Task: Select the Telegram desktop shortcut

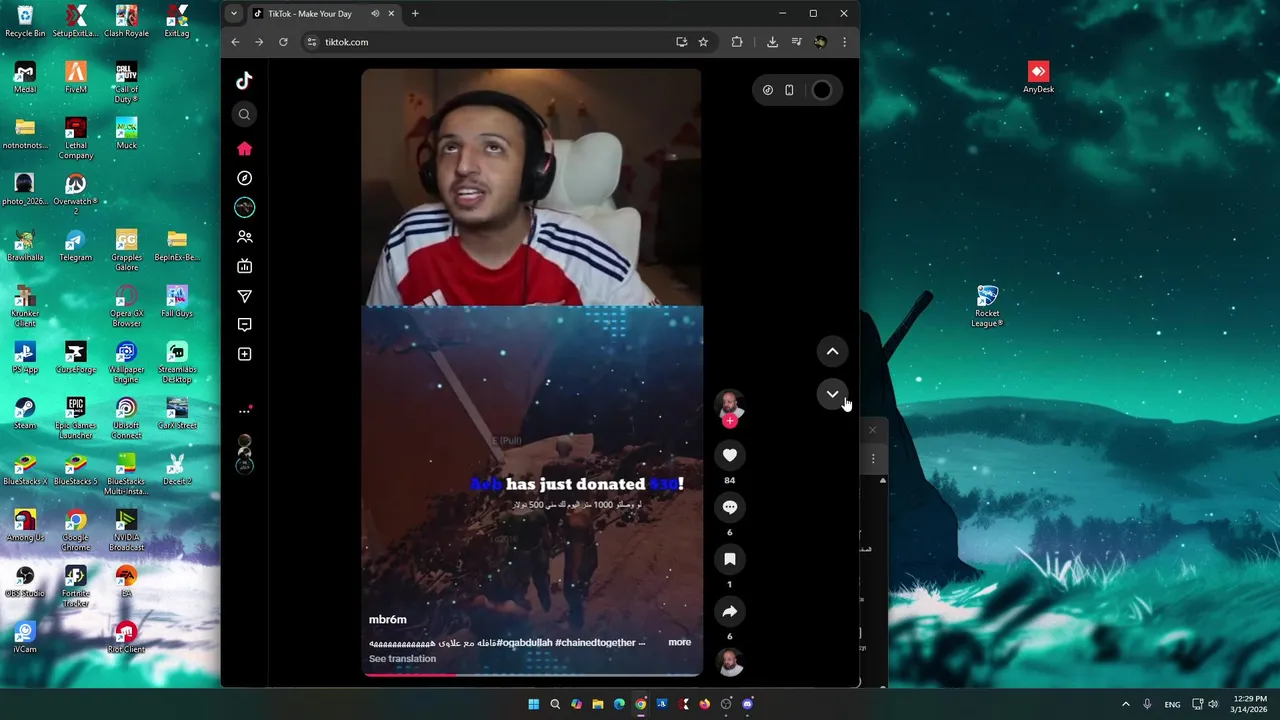Action: coord(75,246)
